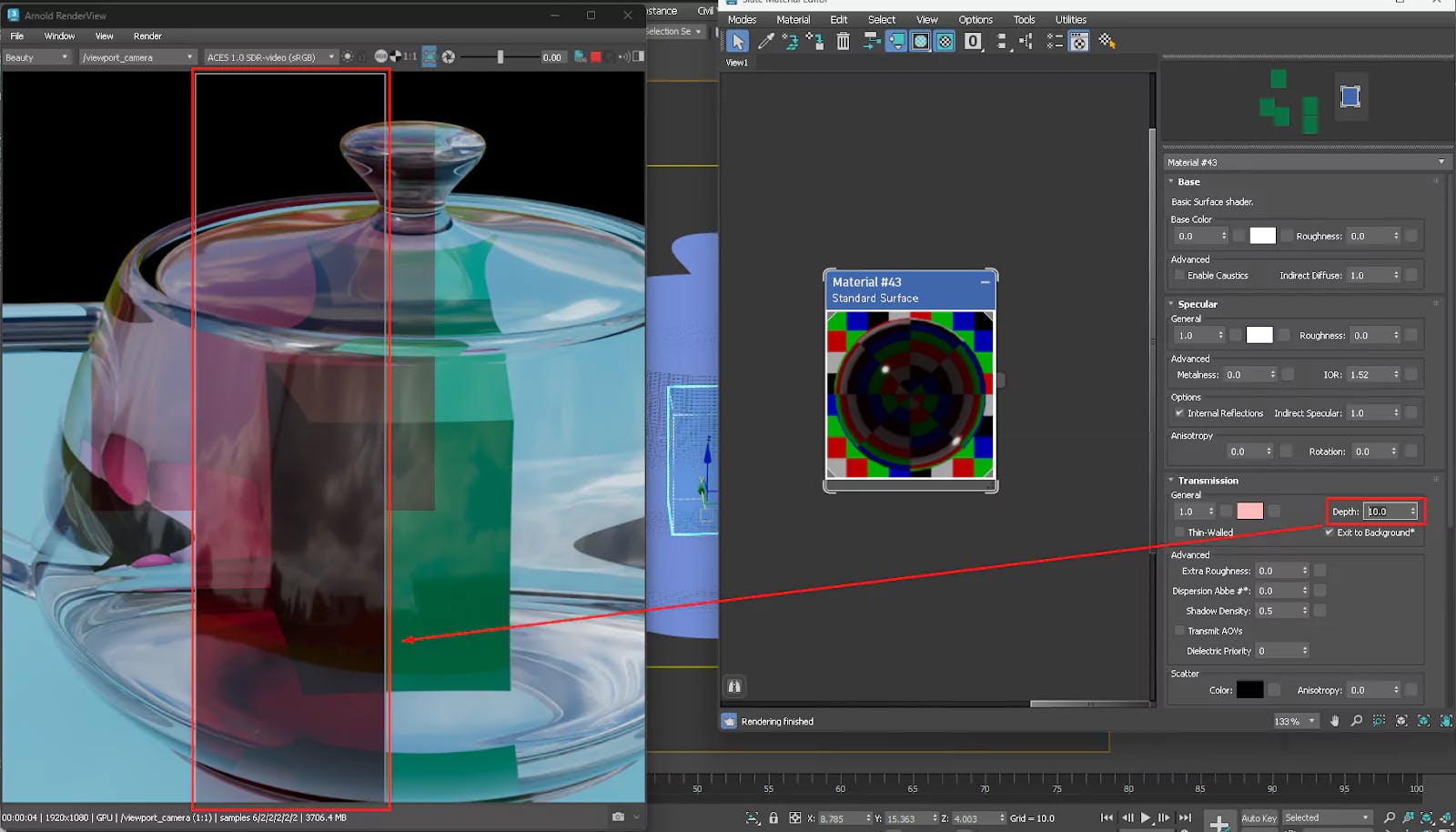Click exposure slider in RenderView toolbar
The height and width of the screenshot is (832, 1456).
click(x=500, y=56)
